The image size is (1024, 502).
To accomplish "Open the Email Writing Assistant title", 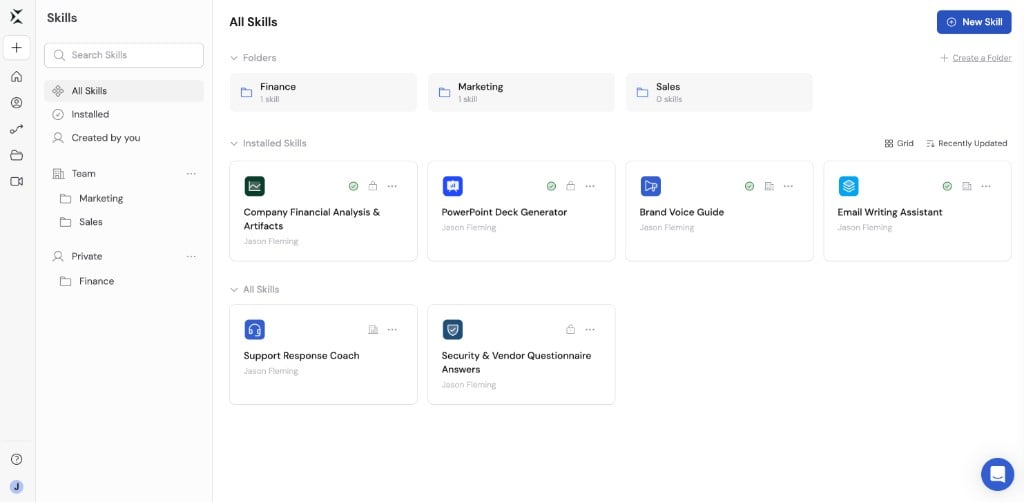I will [889, 212].
